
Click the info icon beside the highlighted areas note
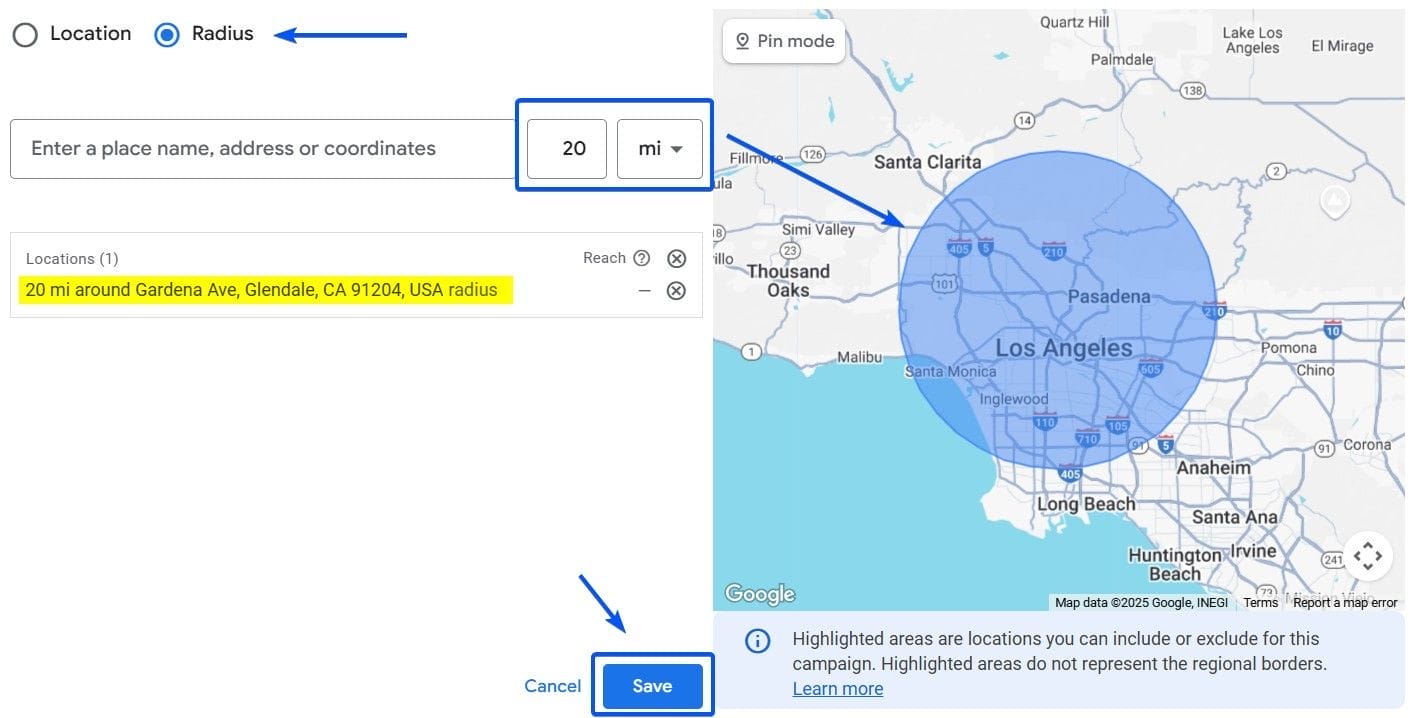pyautogui.click(x=757, y=640)
